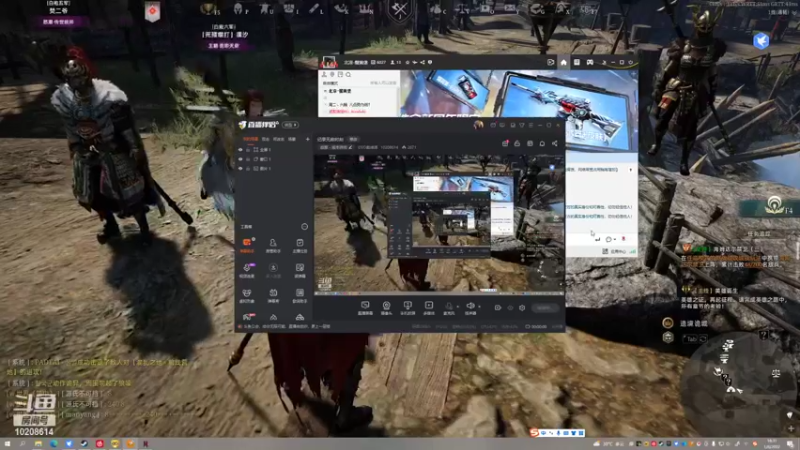The image size is (800, 450).
Task: Switch to the third scene tab
Action: (278, 139)
